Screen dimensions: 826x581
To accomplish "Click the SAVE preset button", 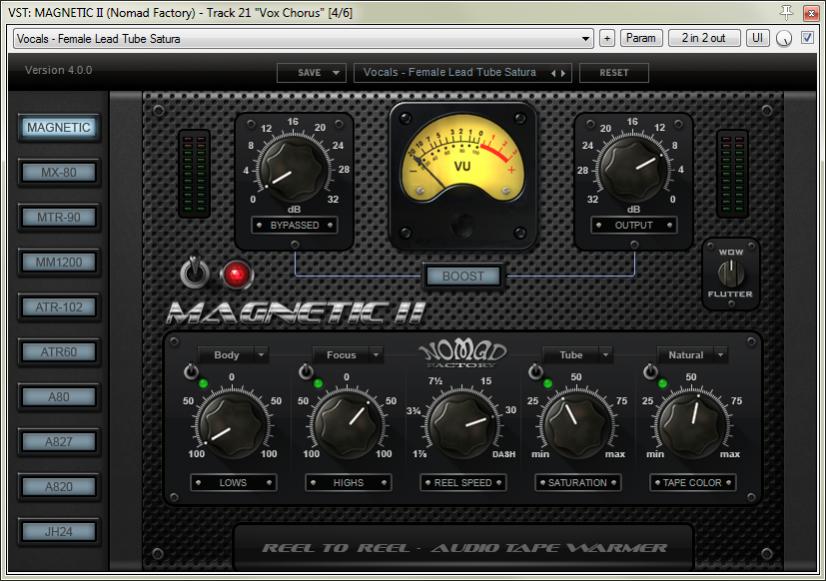I will click(309, 73).
